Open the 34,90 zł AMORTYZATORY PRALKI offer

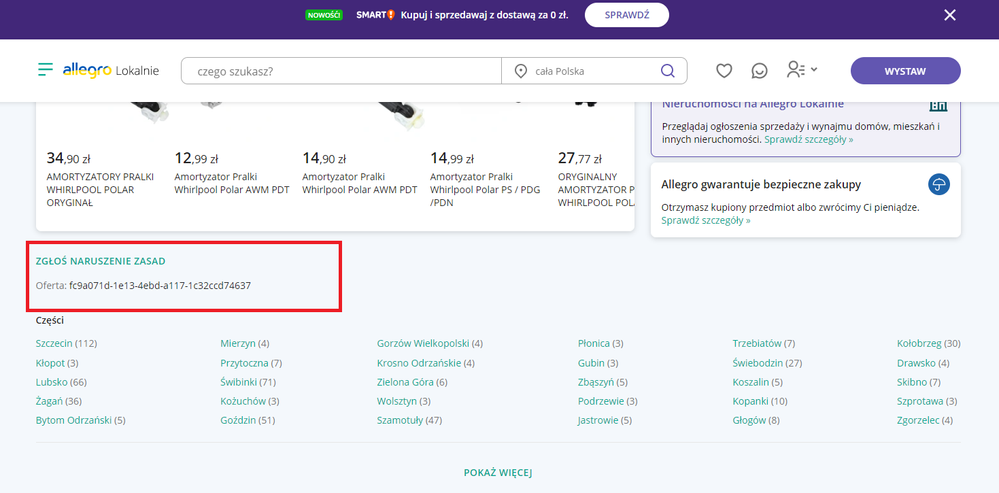tap(101, 179)
